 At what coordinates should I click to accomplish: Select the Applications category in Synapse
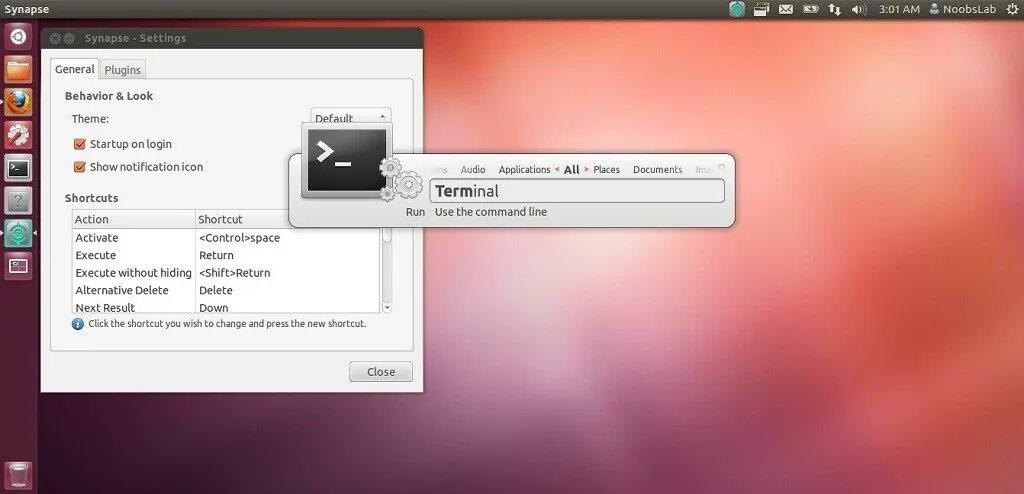pos(524,169)
